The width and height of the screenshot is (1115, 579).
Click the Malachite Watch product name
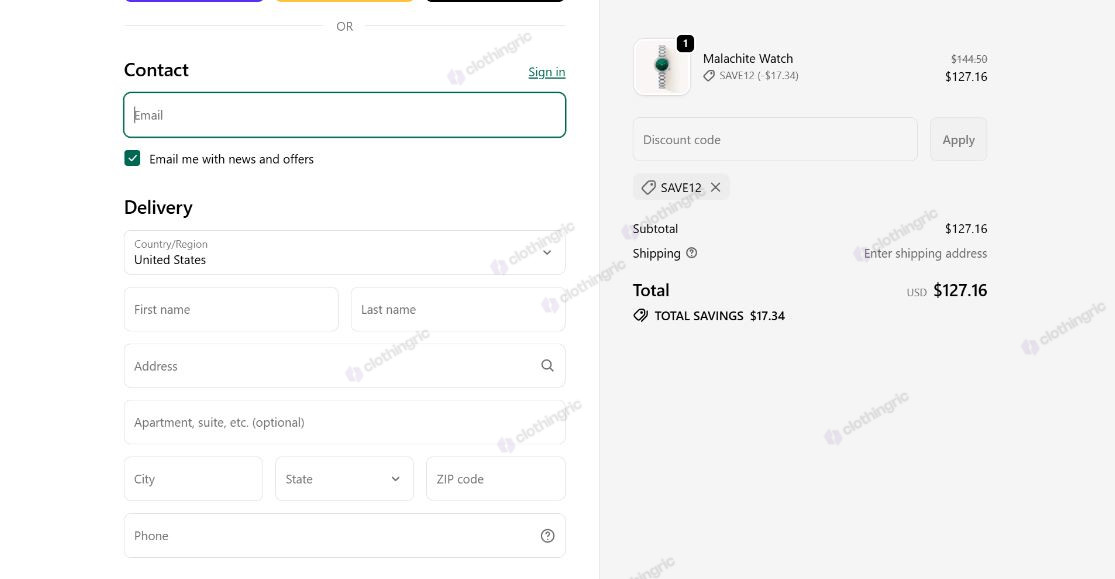point(748,58)
